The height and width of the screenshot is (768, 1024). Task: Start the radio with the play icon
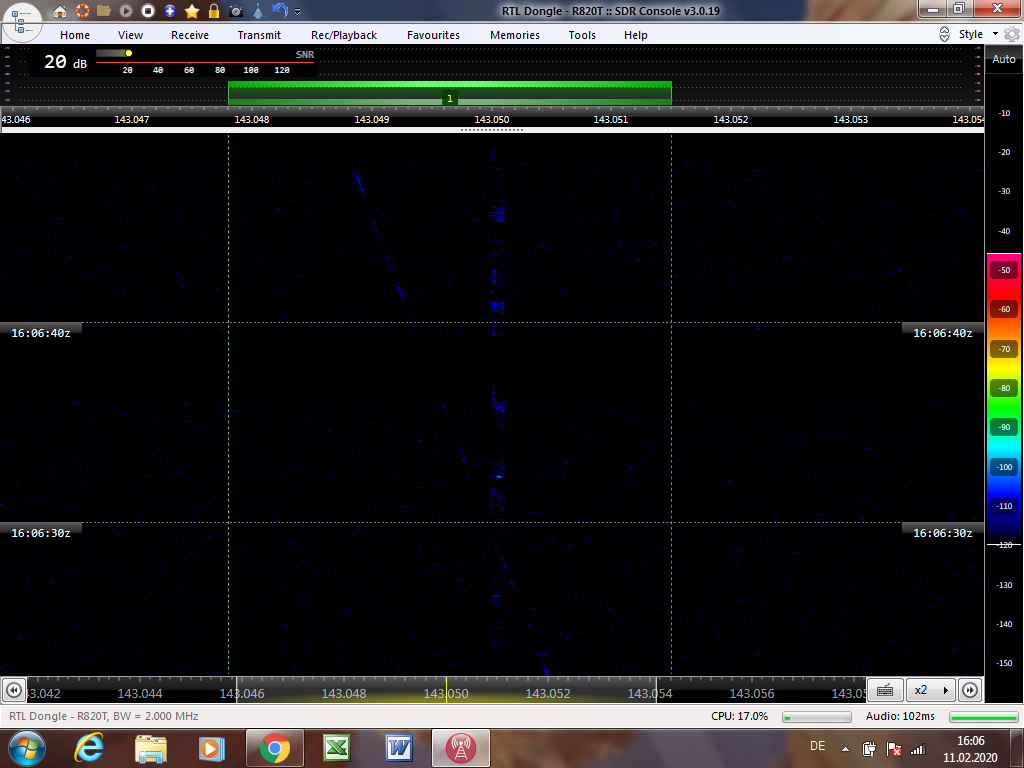pyautogui.click(x=126, y=11)
